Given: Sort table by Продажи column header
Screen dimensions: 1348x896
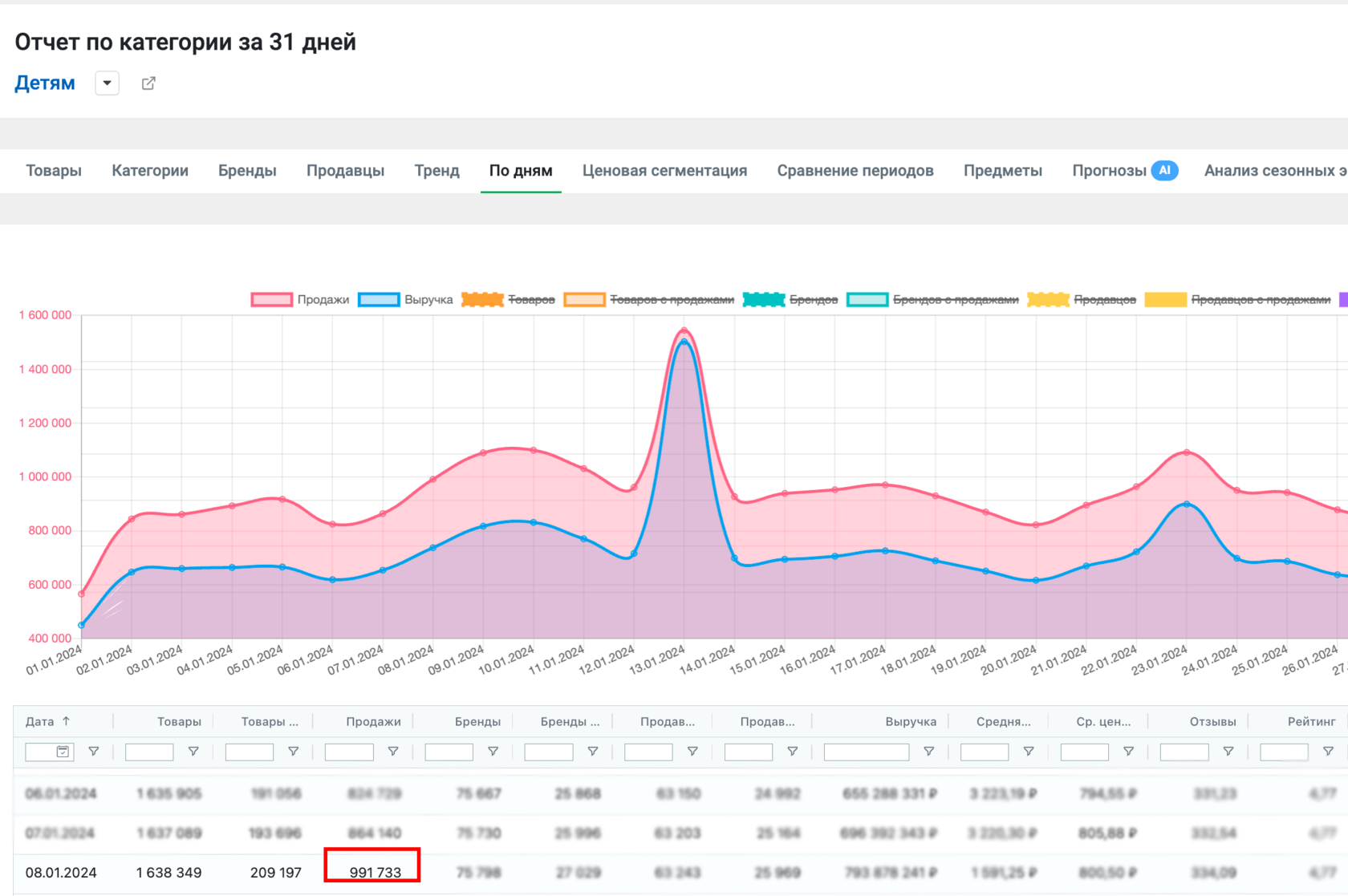Looking at the screenshot, I should (x=373, y=722).
